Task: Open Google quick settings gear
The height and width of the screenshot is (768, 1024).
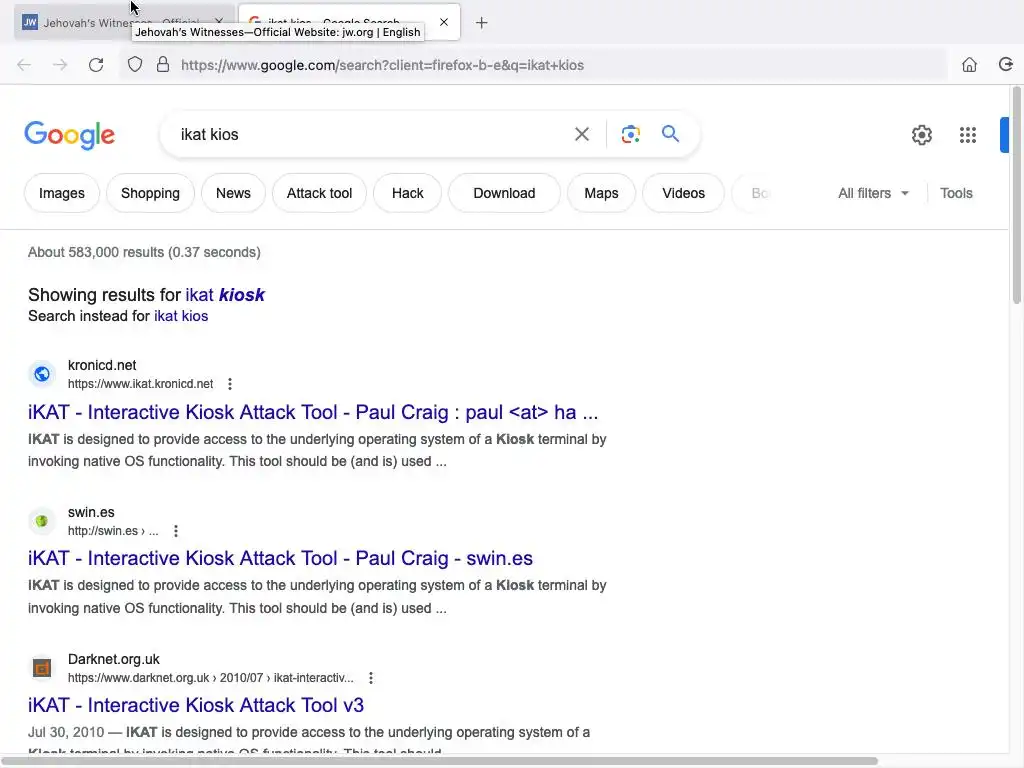Action: tap(921, 135)
